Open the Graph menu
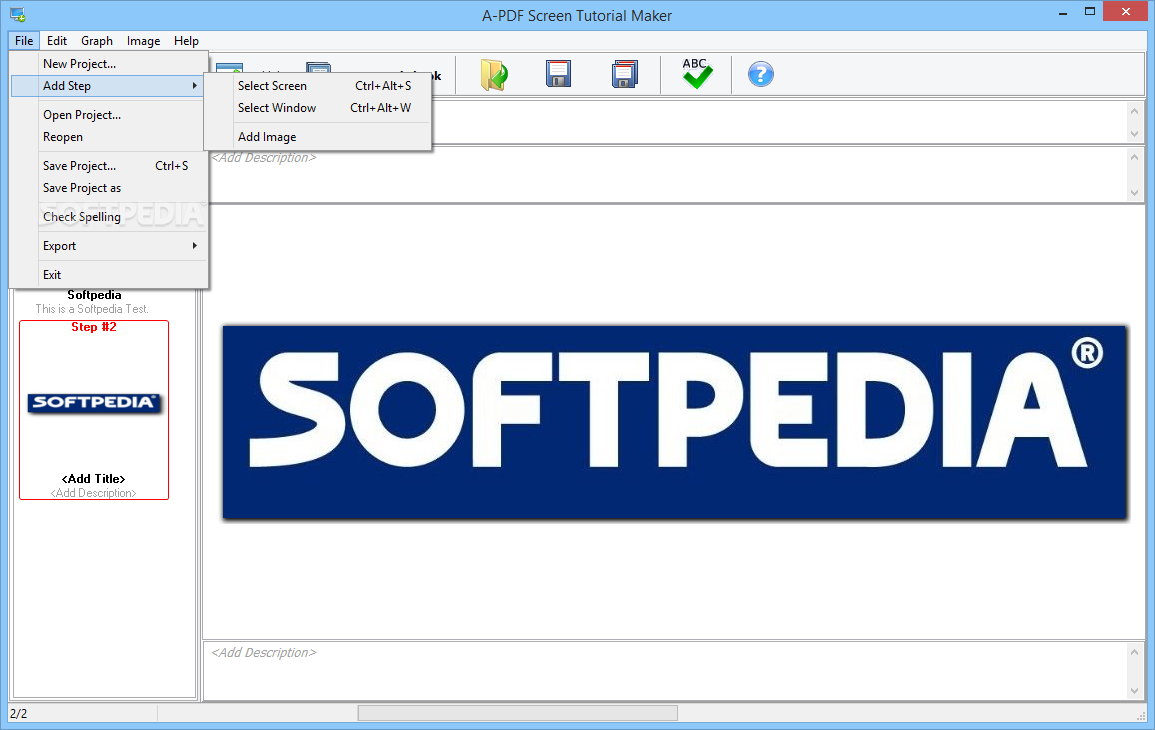Viewport: 1155px width, 730px height. (96, 41)
